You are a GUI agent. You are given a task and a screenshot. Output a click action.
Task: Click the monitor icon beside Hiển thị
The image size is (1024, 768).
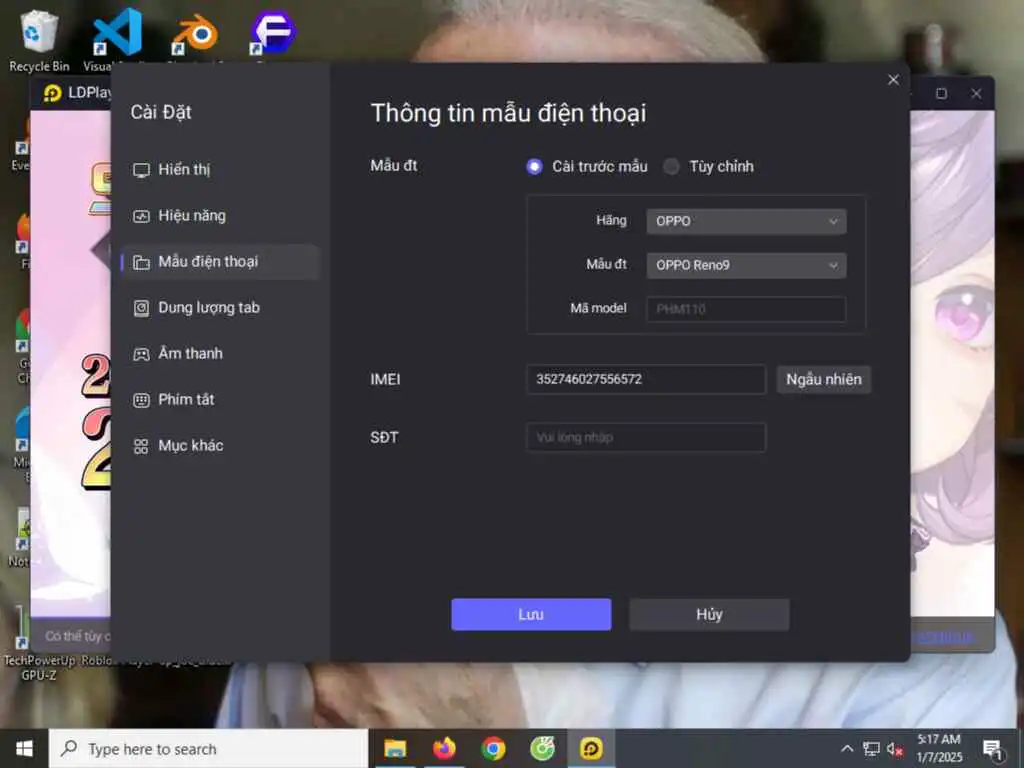tap(141, 170)
